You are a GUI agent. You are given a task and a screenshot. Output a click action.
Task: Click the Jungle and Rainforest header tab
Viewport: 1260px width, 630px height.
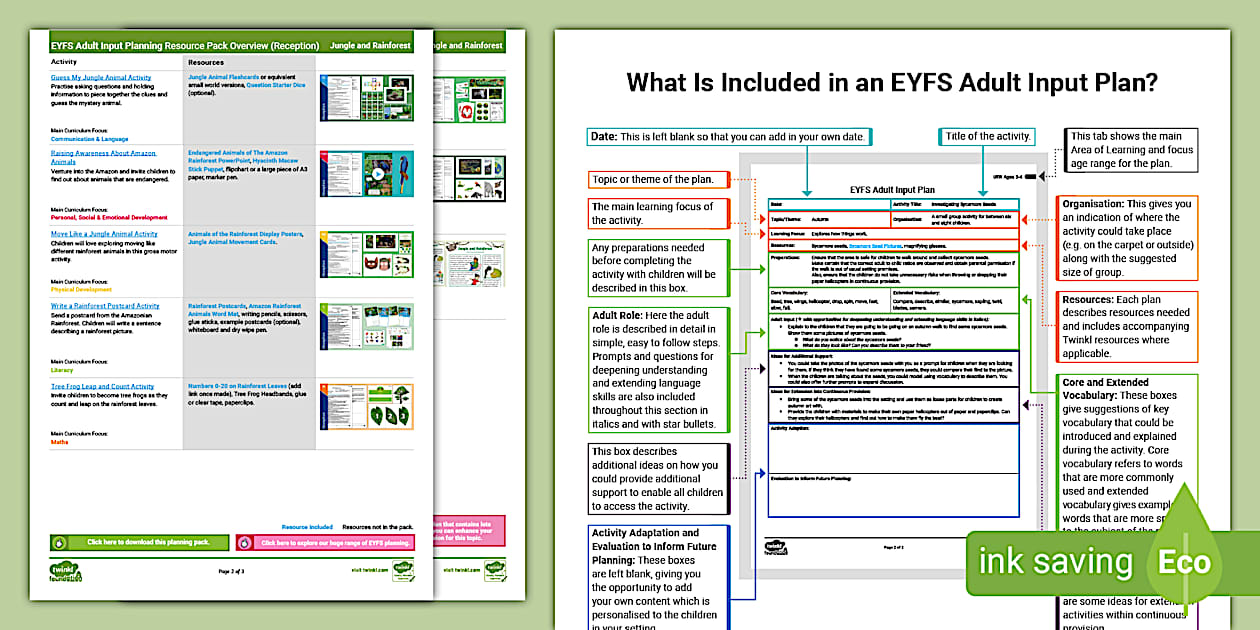pos(370,46)
